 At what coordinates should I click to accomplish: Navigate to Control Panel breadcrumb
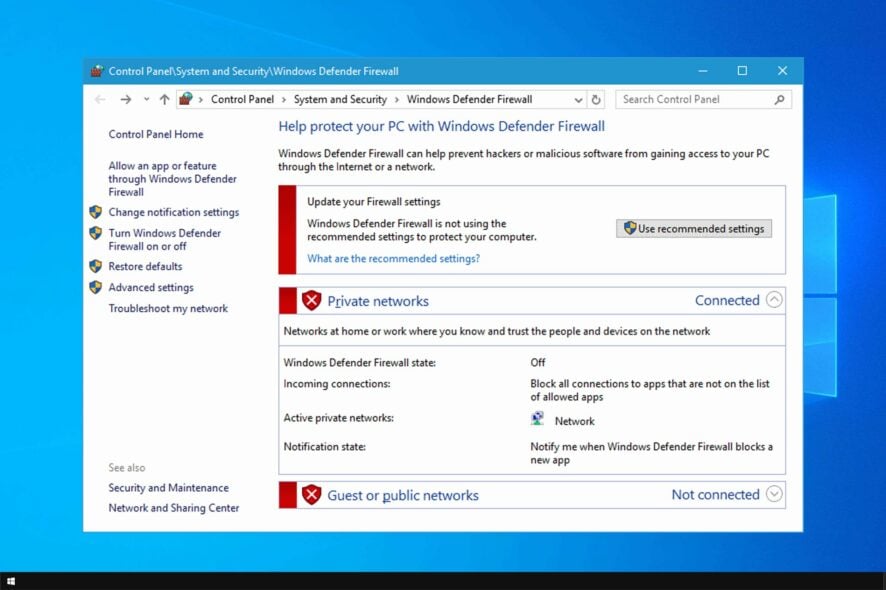pyautogui.click(x=242, y=99)
